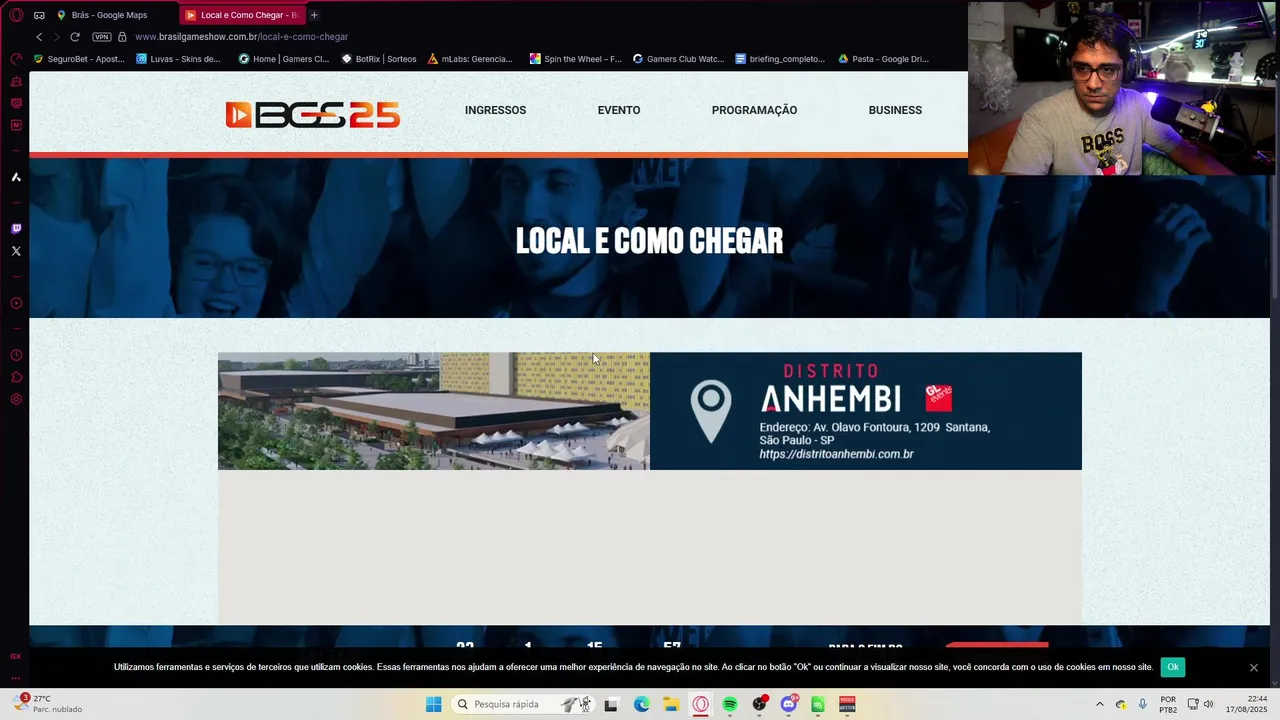Image resolution: width=1280 pixels, height=720 pixels.
Task: Open the taskbar volume icon
Action: coord(1209,704)
